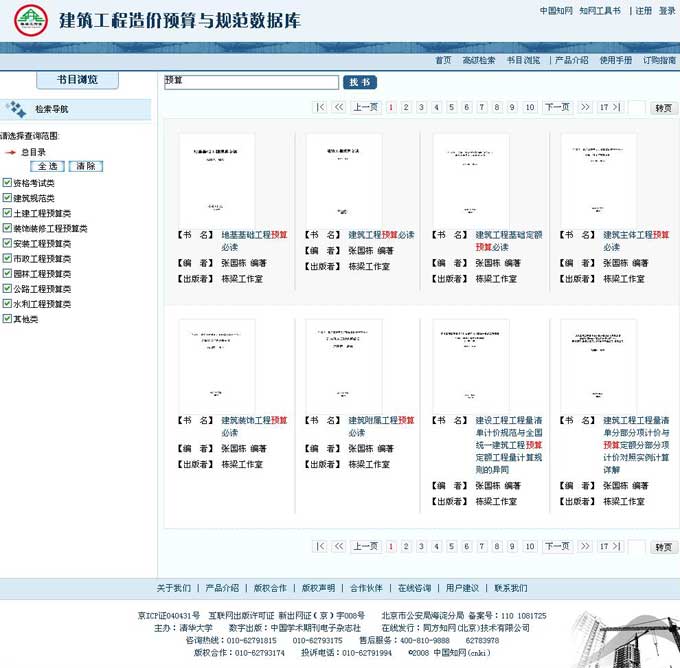Open cover thumbnail of 地基基础工程预算必读
Image resolution: width=680 pixels, height=668 pixels.
(x=216, y=178)
